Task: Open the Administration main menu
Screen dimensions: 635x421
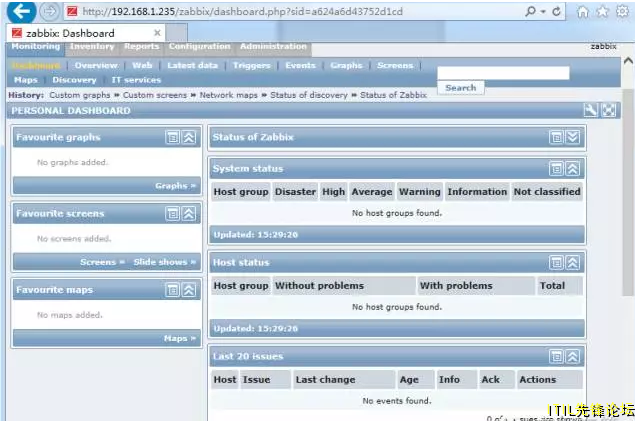Action: [273, 47]
